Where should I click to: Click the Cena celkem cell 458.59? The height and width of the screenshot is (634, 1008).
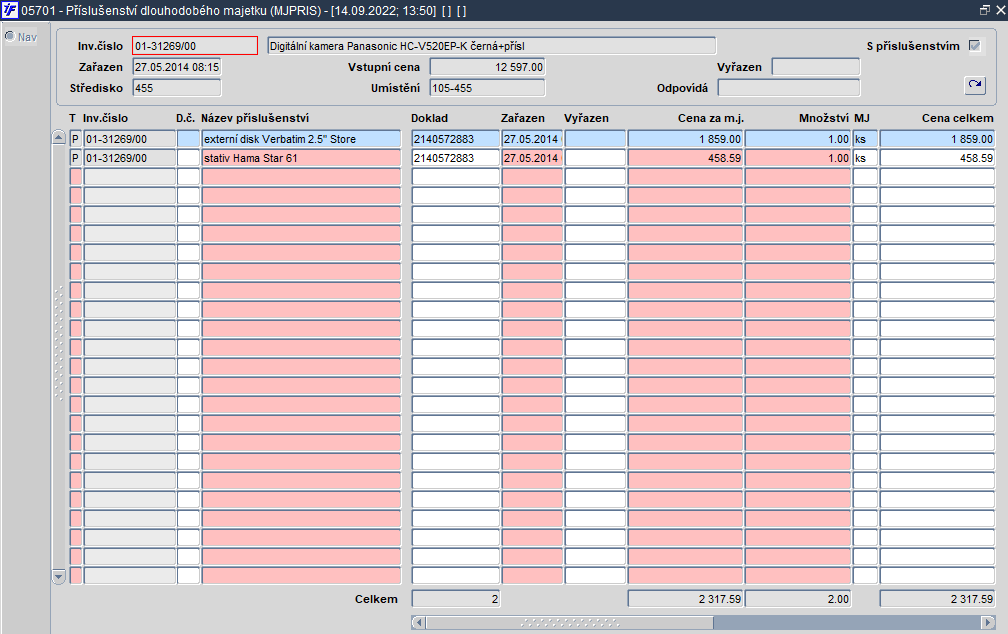[x=937, y=158]
